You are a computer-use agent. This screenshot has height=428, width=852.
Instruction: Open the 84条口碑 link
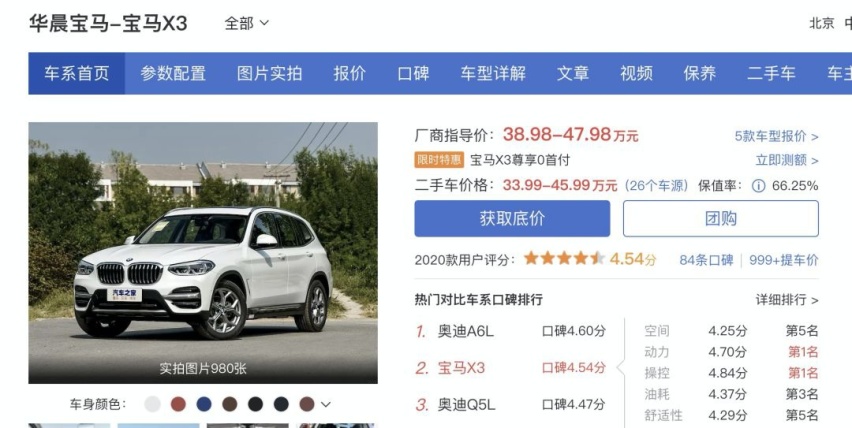coord(706,260)
